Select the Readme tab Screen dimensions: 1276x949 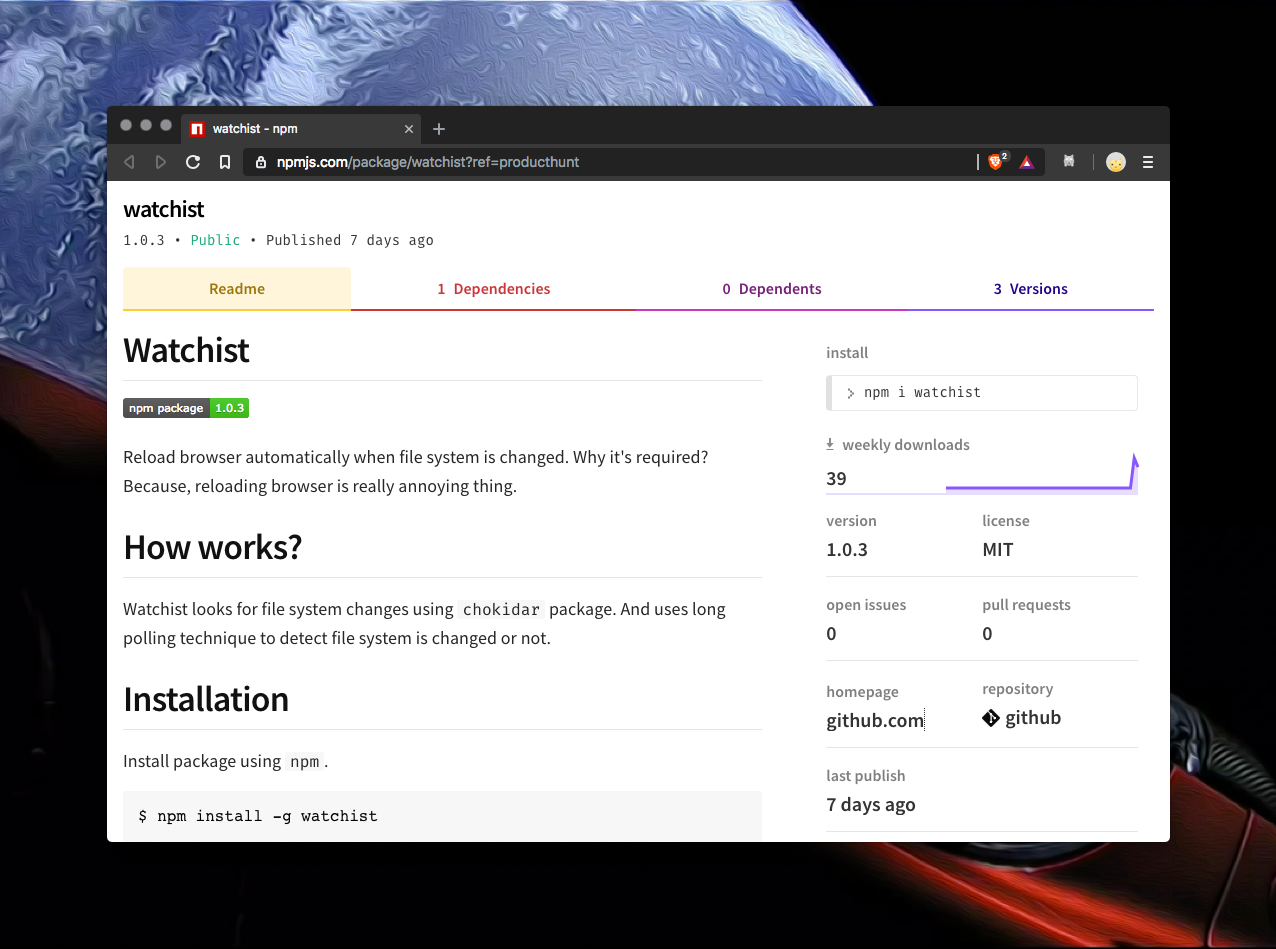point(237,289)
